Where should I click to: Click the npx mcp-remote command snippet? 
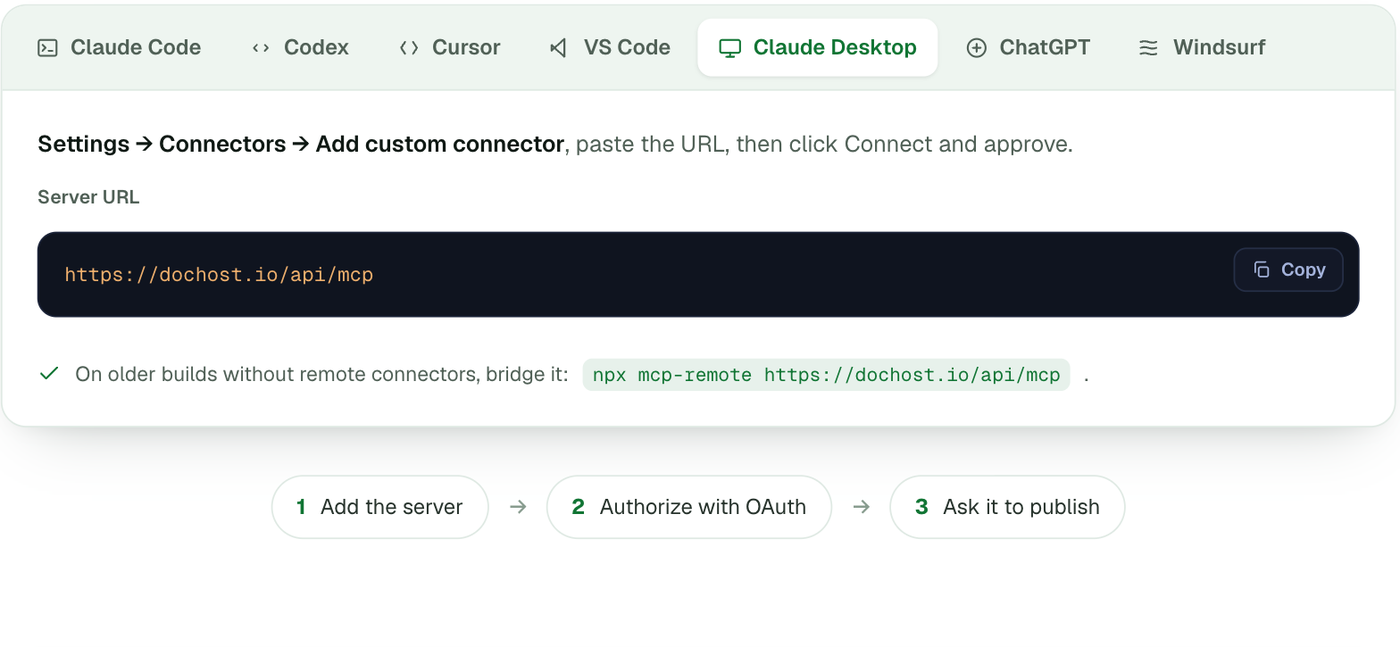(x=826, y=375)
